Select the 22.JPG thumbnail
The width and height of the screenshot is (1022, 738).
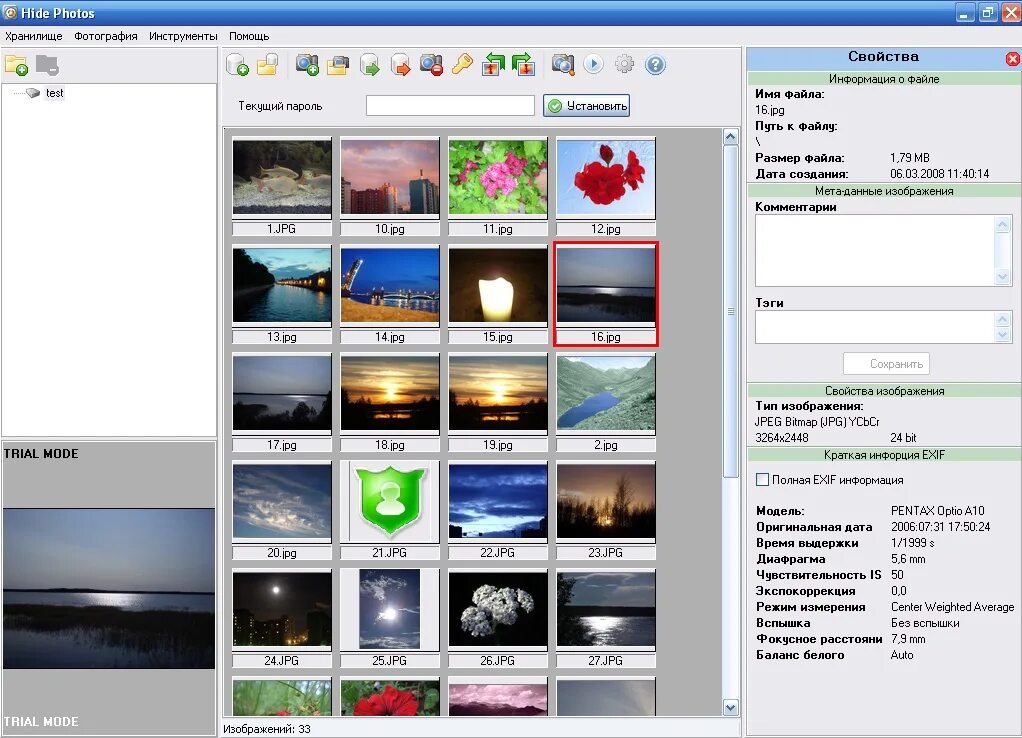click(497, 501)
